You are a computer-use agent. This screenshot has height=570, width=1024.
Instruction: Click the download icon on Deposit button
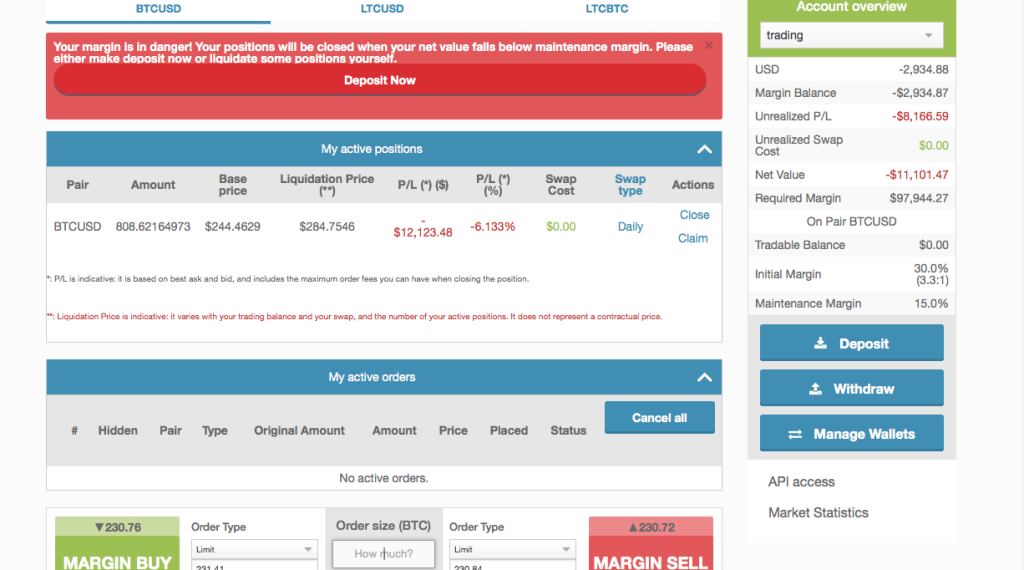(x=820, y=343)
